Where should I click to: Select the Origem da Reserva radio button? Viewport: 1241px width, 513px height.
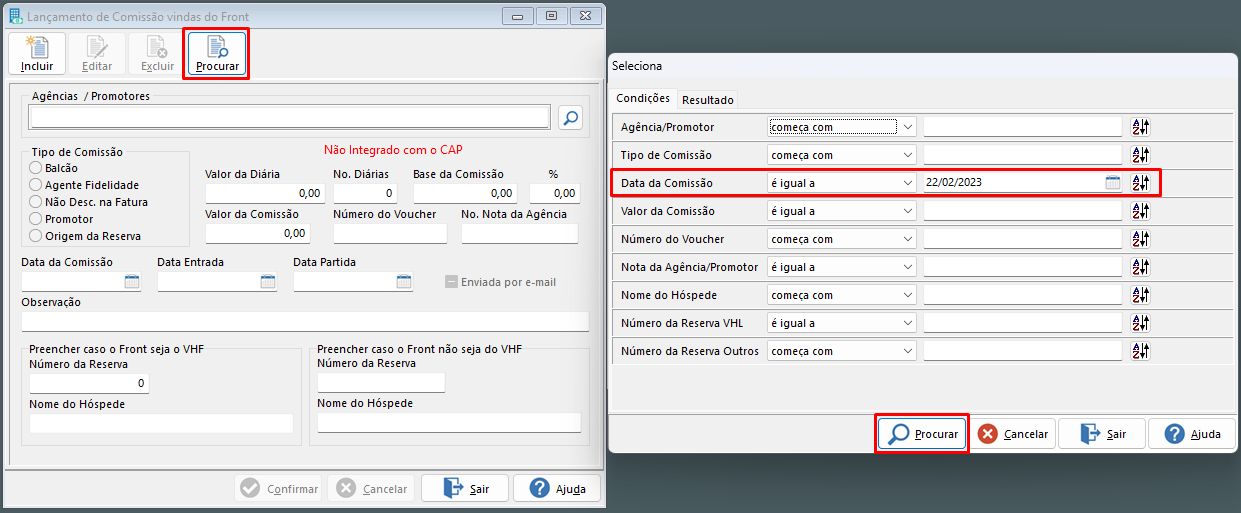(x=37, y=236)
